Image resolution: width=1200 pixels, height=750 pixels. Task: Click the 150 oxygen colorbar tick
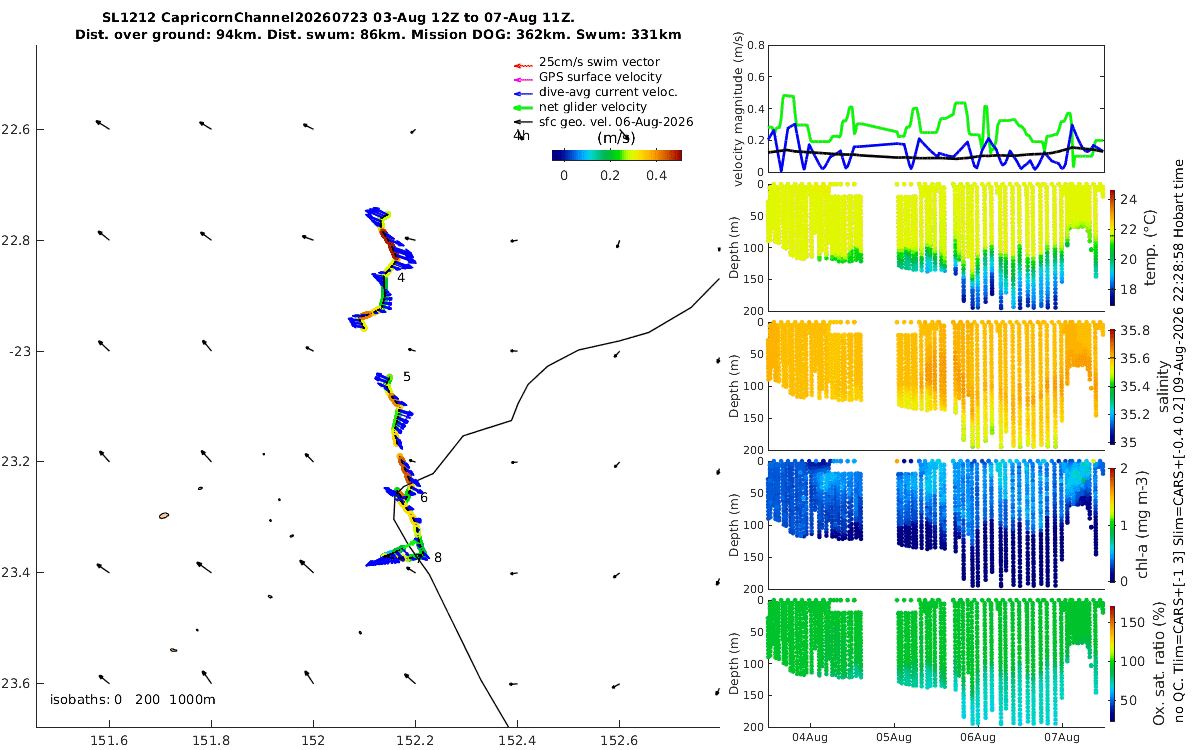(1134, 622)
